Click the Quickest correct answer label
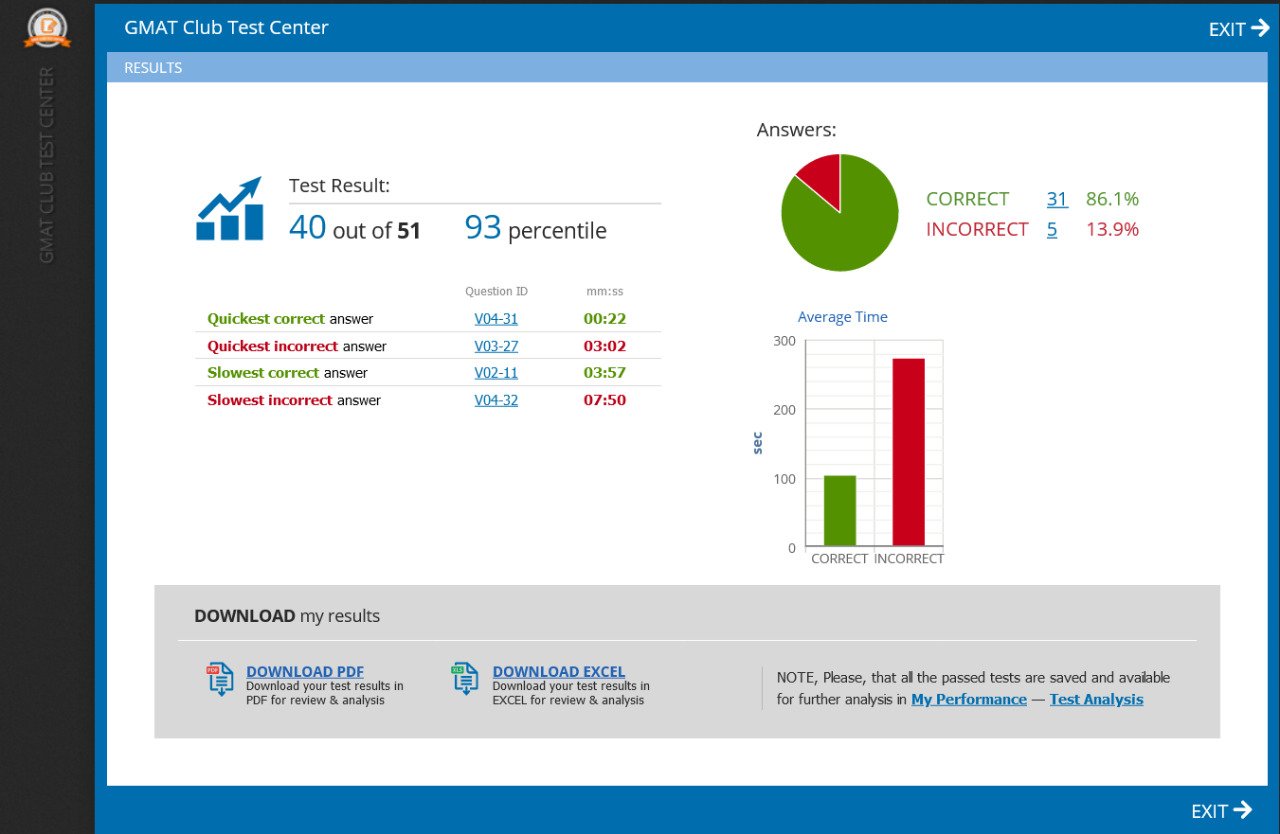This screenshot has width=1280, height=834. (x=290, y=319)
